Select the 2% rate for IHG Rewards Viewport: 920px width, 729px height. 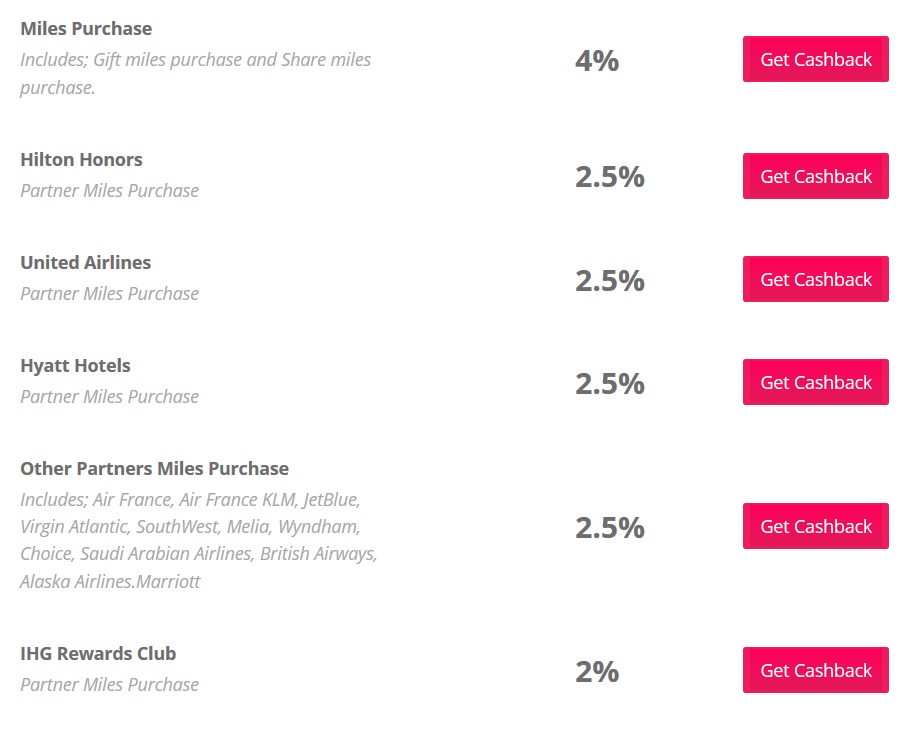point(597,672)
